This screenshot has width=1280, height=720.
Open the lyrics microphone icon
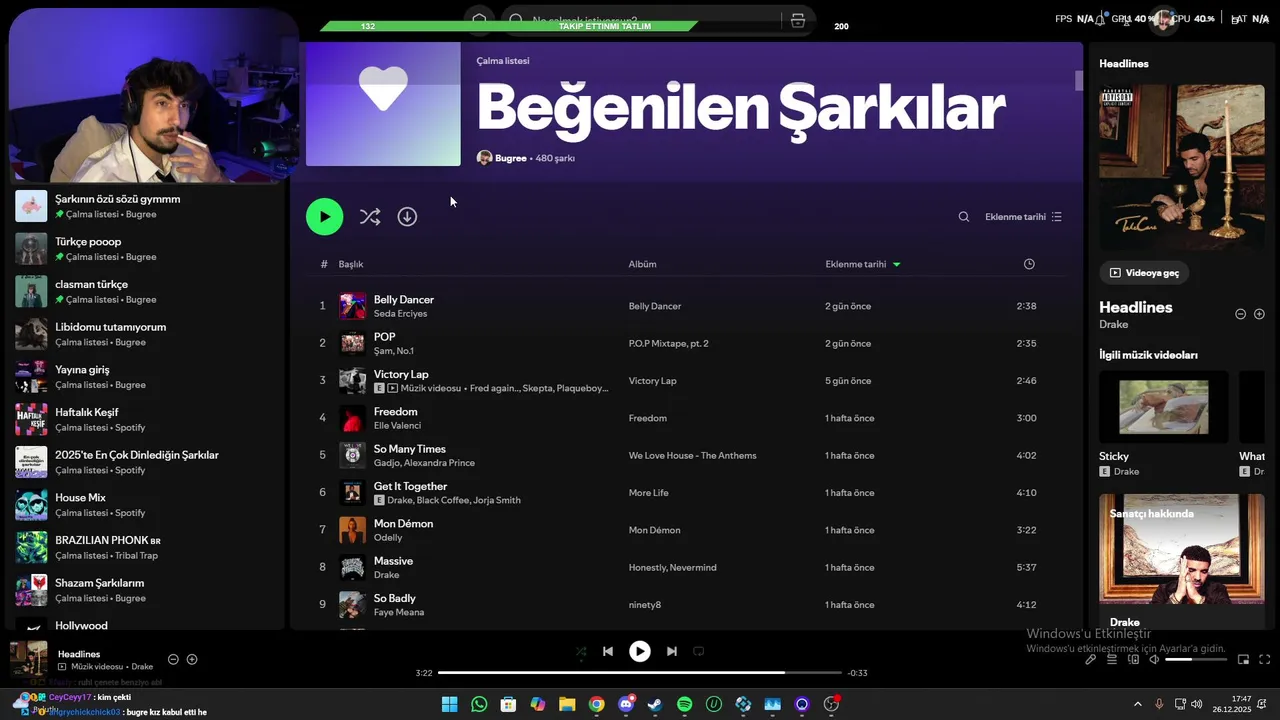point(1091,659)
